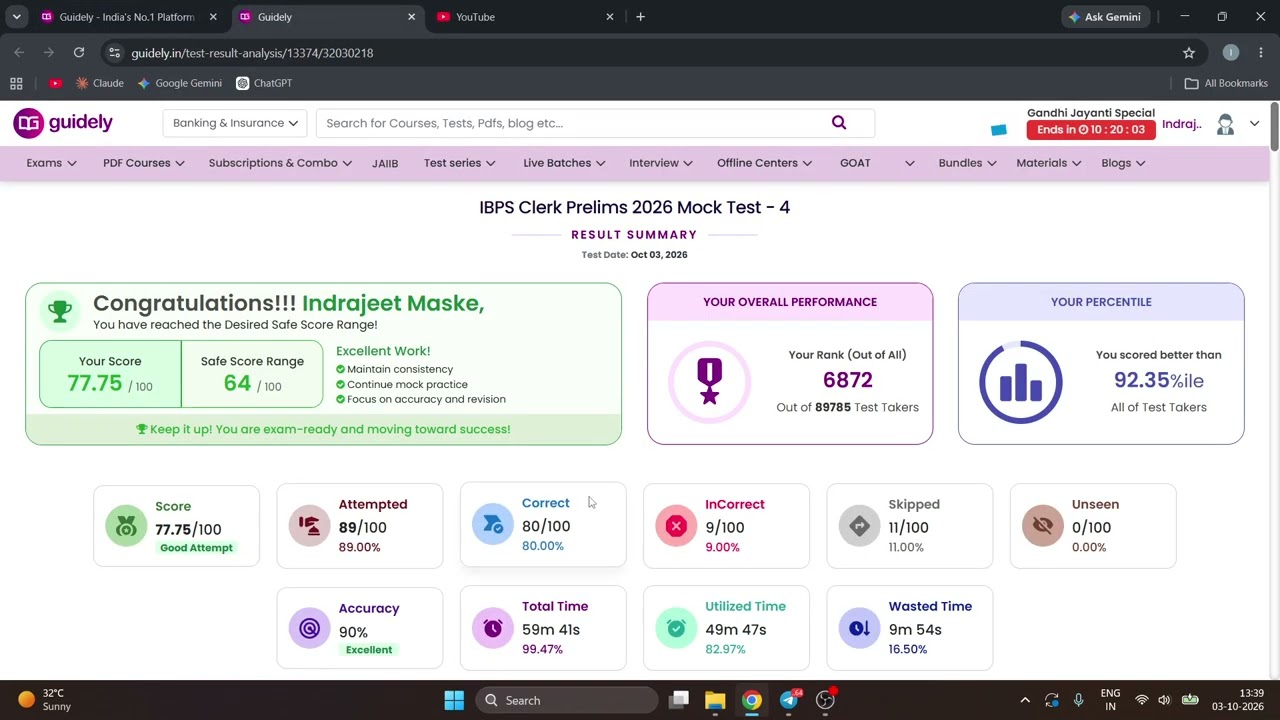The width and height of the screenshot is (1280, 720).
Task: Click Gandhi Jayanti Special countdown banner
Action: click(x=1090, y=123)
